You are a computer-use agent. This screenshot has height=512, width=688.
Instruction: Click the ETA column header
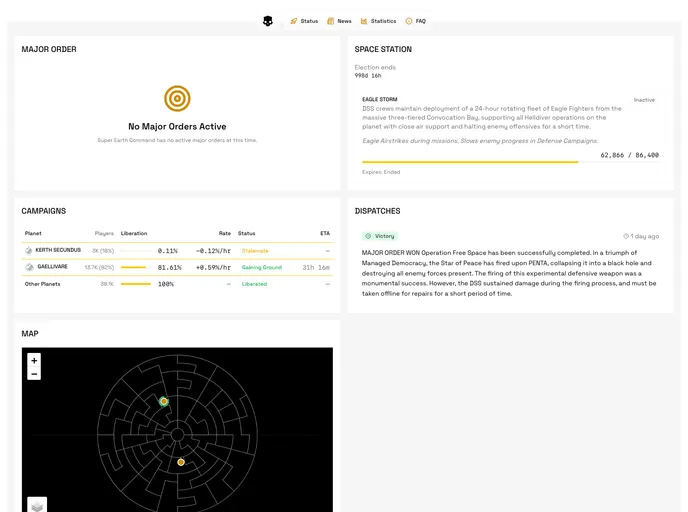coord(325,233)
